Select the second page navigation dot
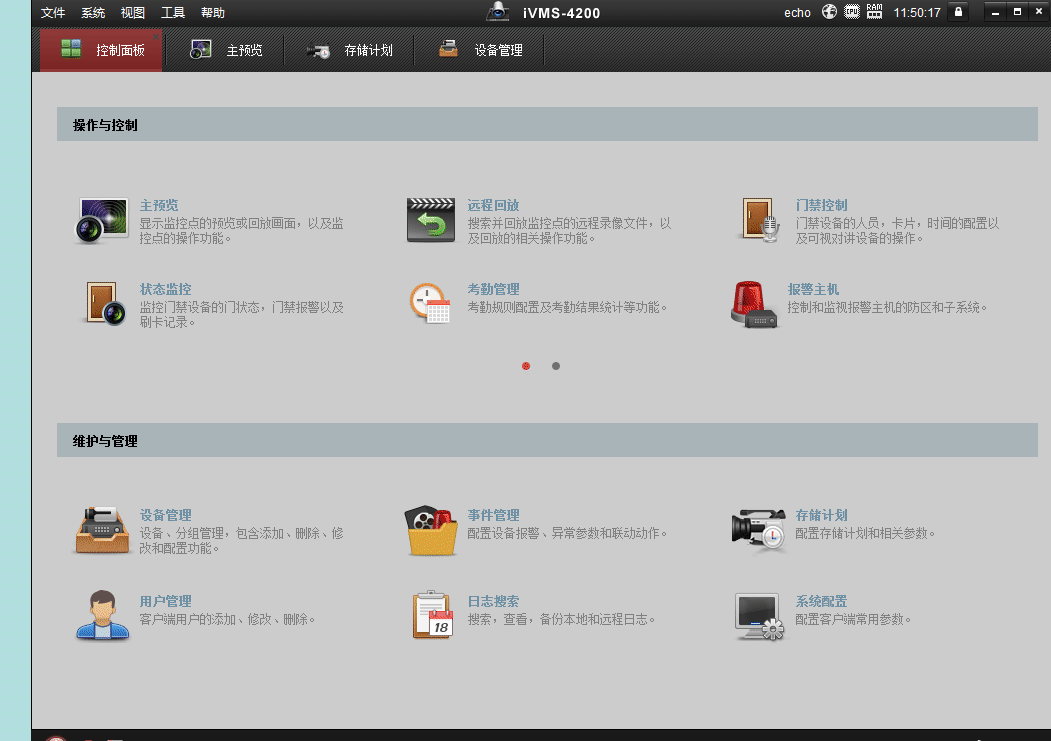 pyautogui.click(x=556, y=366)
